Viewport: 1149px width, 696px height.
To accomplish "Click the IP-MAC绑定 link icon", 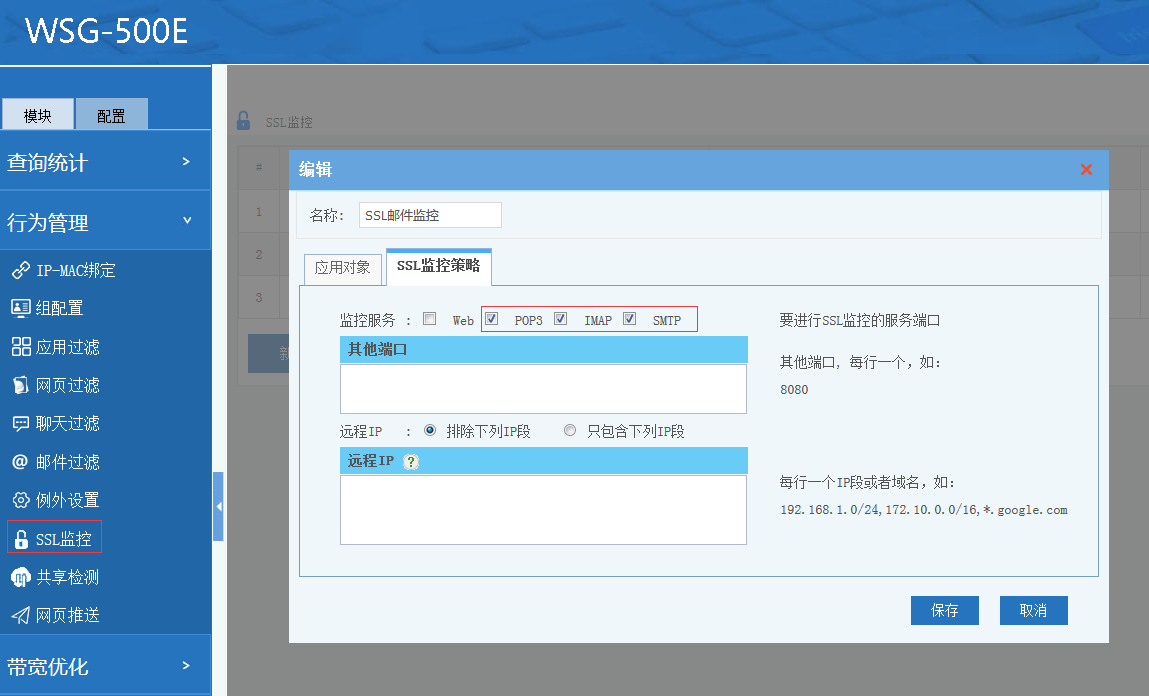I will coord(20,271).
